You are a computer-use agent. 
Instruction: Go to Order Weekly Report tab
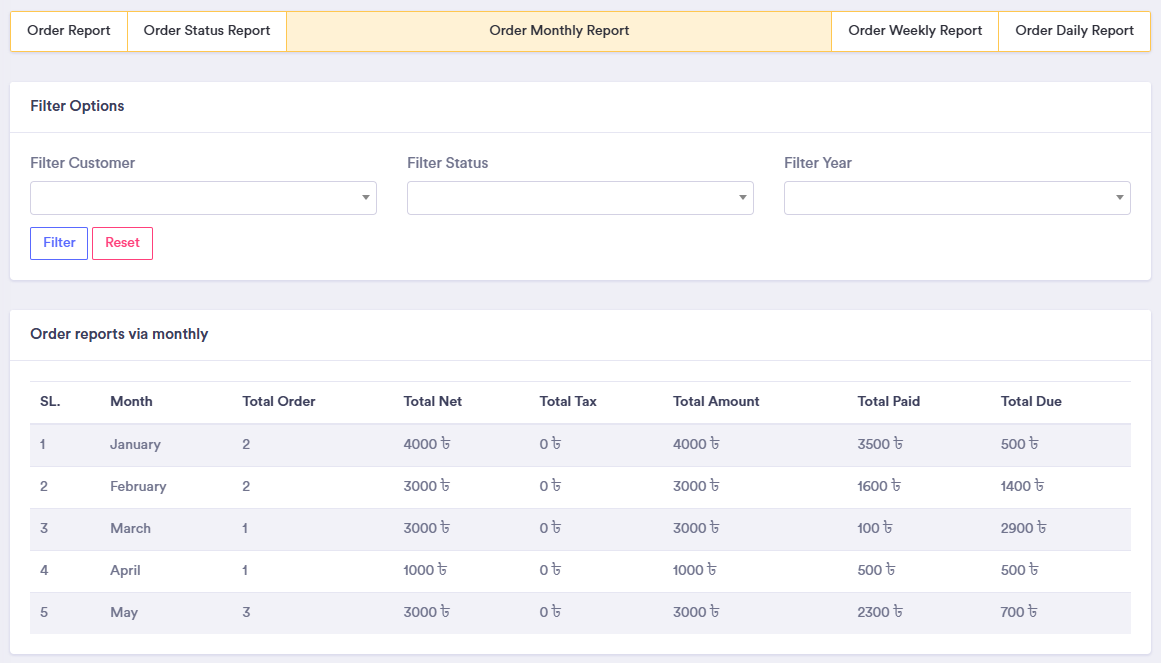pyautogui.click(x=915, y=31)
